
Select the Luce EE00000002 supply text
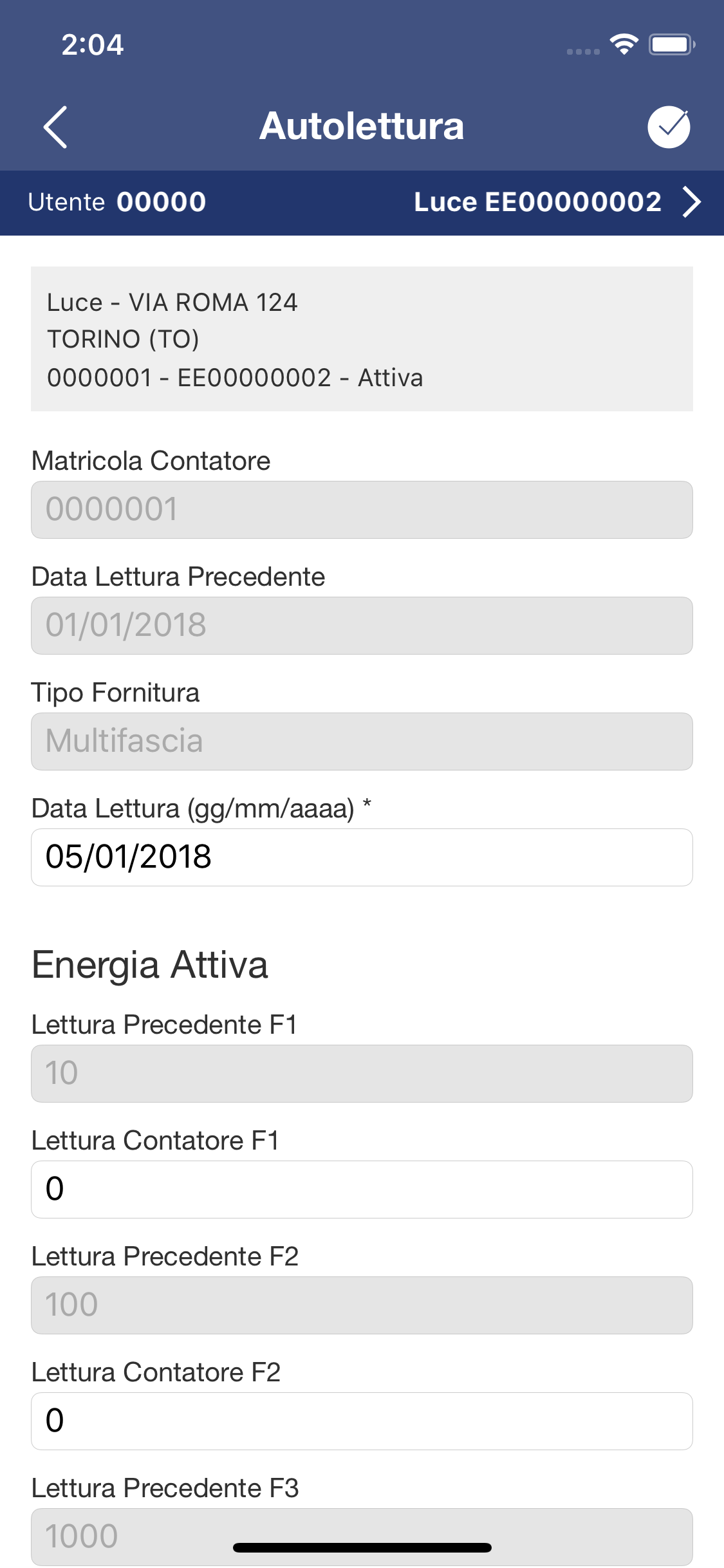click(537, 202)
